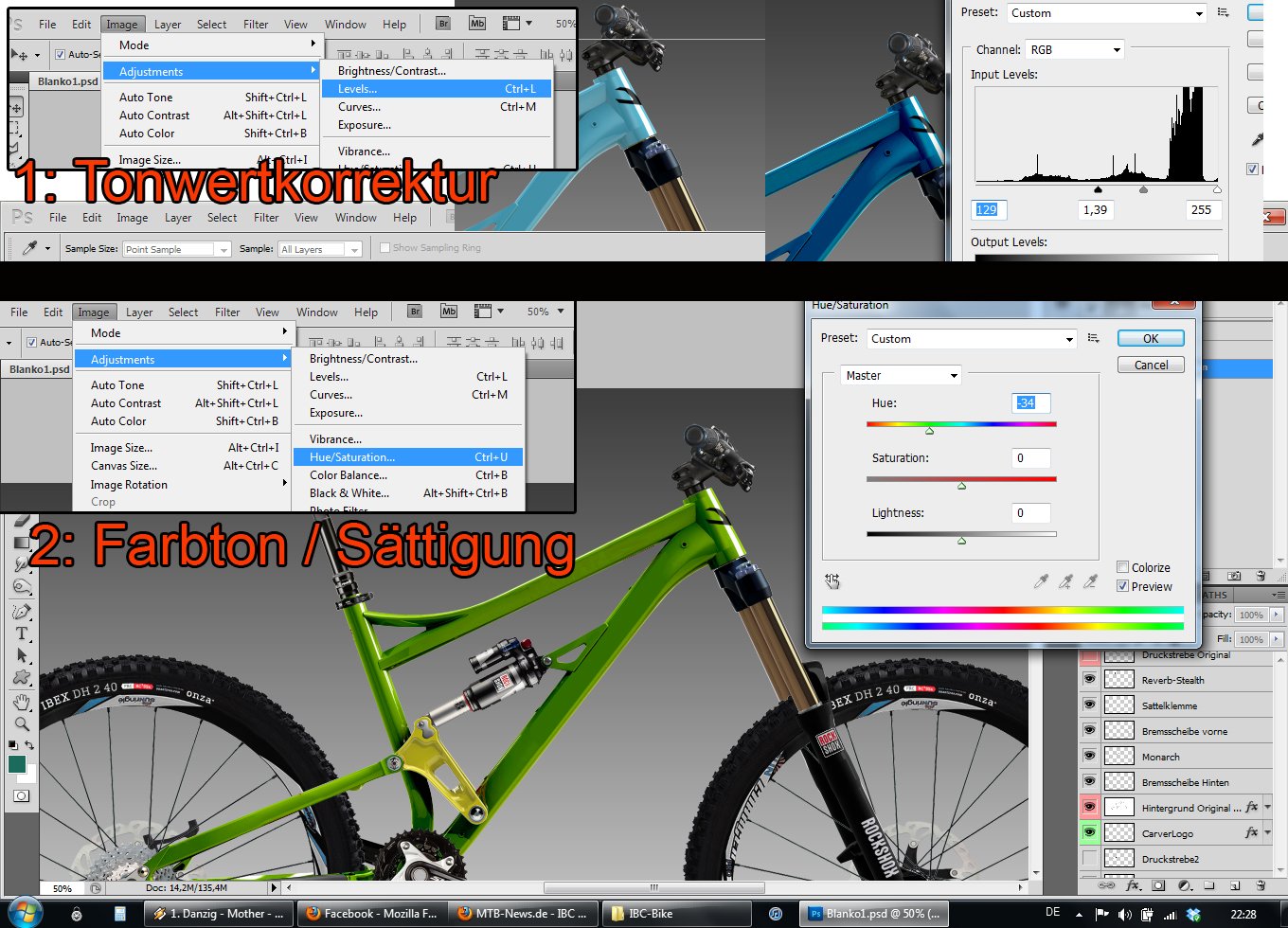This screenshot has width=1288, height=928.
Task: Open the Levels Channel RGB dropdown
Action: coord(1074,49)
